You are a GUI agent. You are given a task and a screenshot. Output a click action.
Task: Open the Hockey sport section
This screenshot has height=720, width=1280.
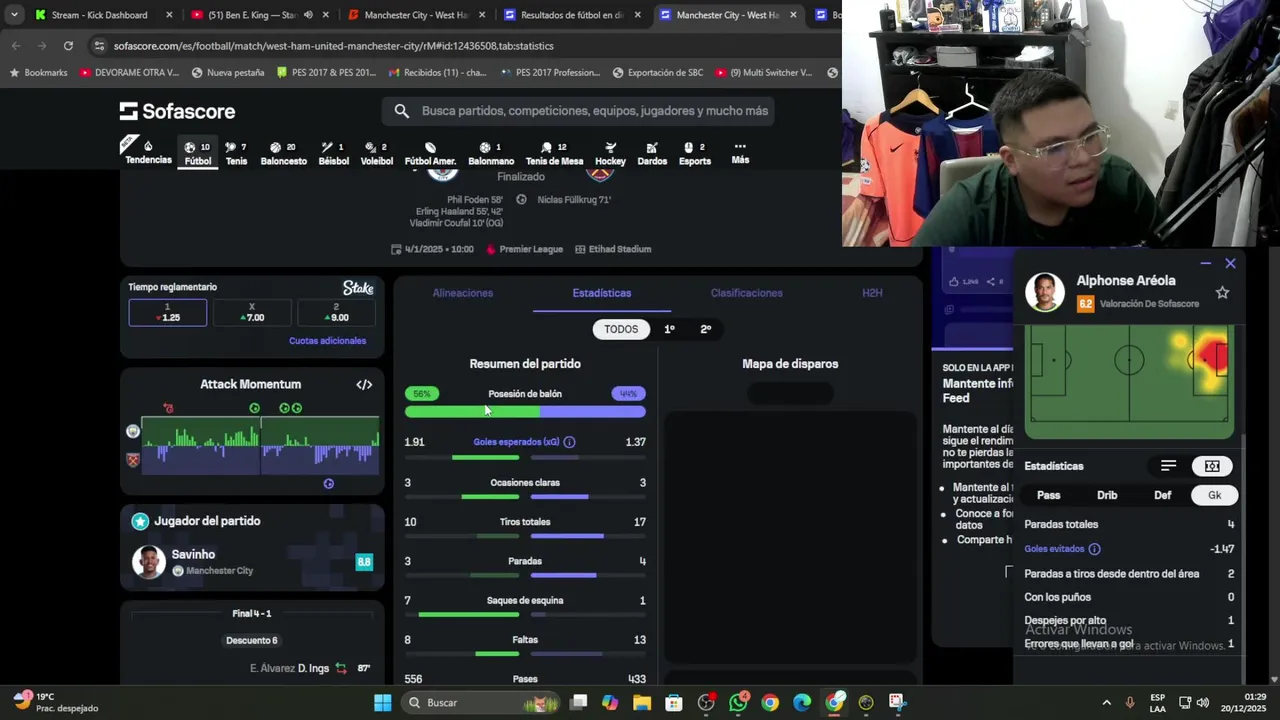[x=610, y=152]
